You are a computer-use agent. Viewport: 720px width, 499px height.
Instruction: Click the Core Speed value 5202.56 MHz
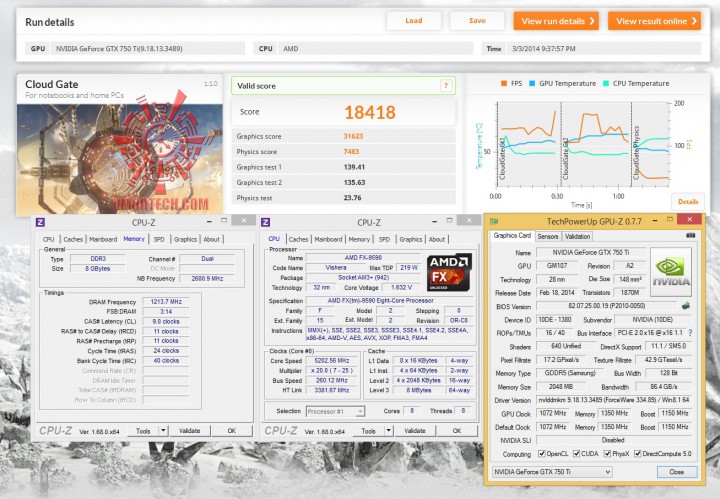tap(332, 360)
